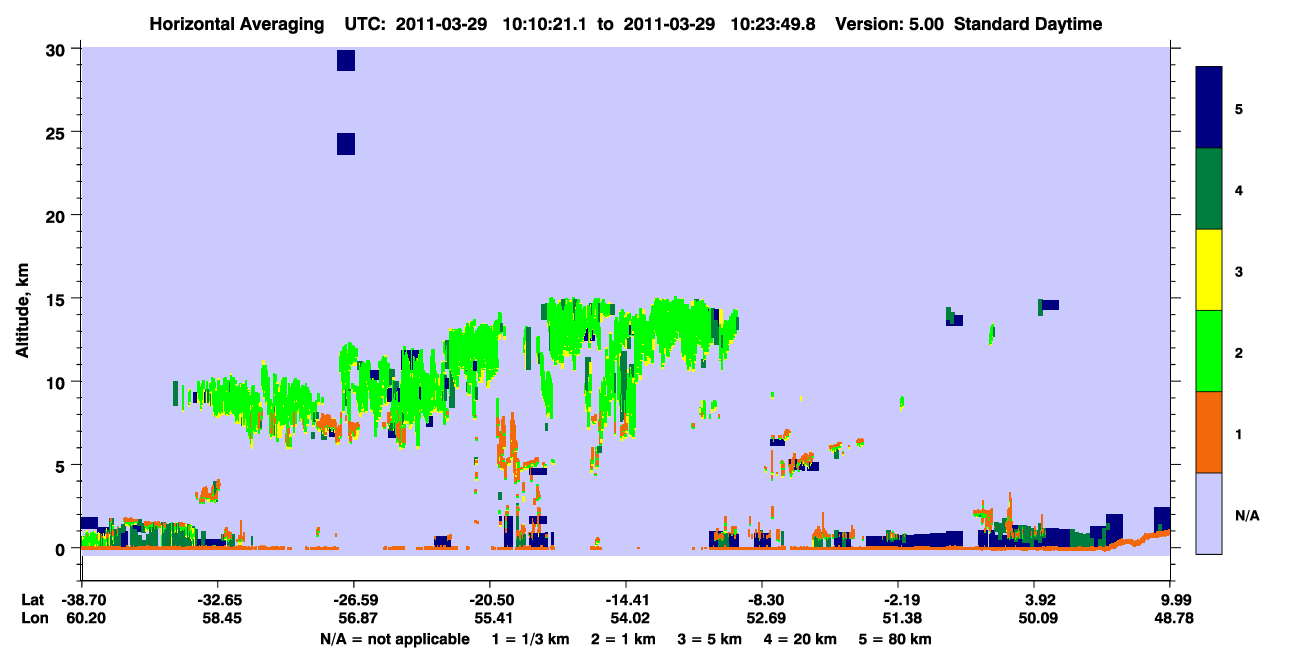Click the lavender N/A colorbar segment

coord(1209,513)
